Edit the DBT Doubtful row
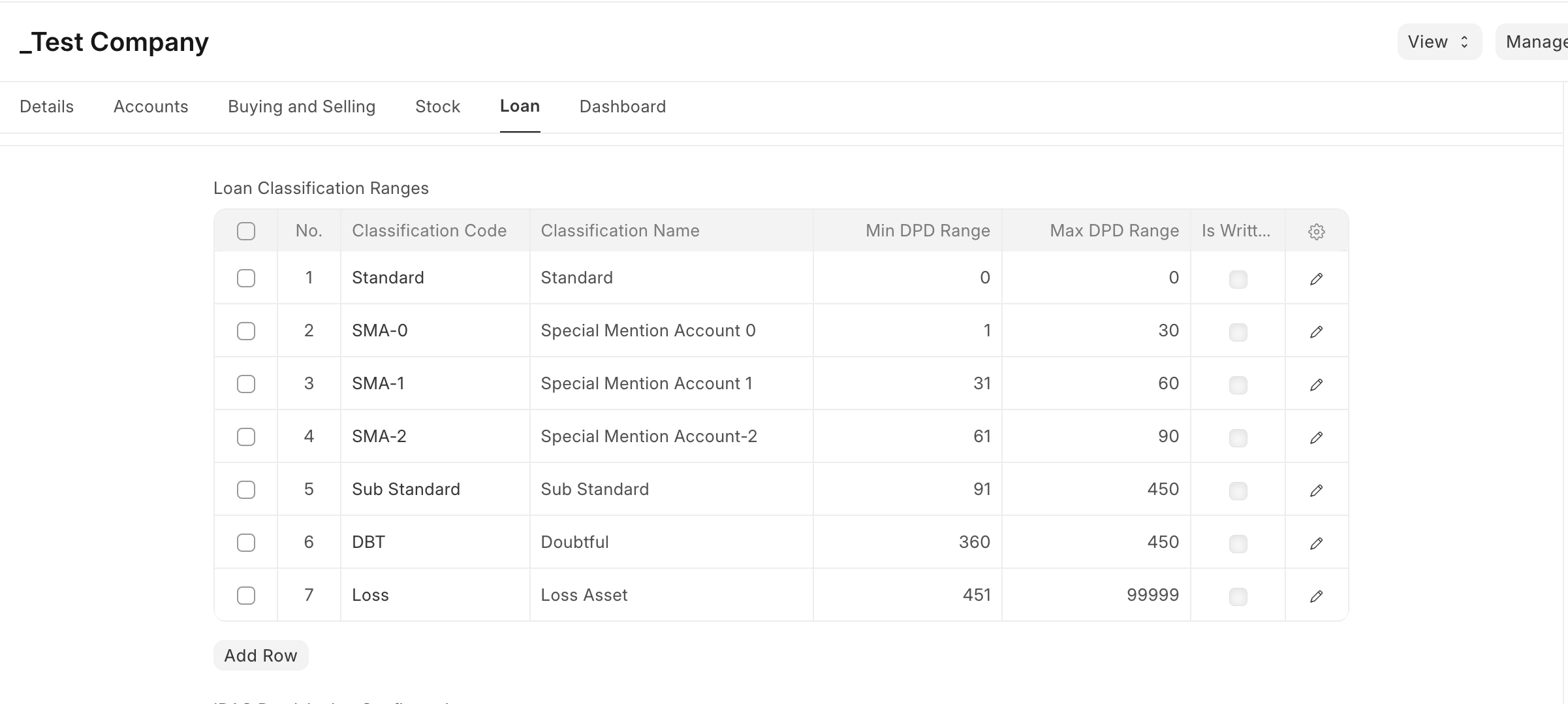 coord(1316,543)
